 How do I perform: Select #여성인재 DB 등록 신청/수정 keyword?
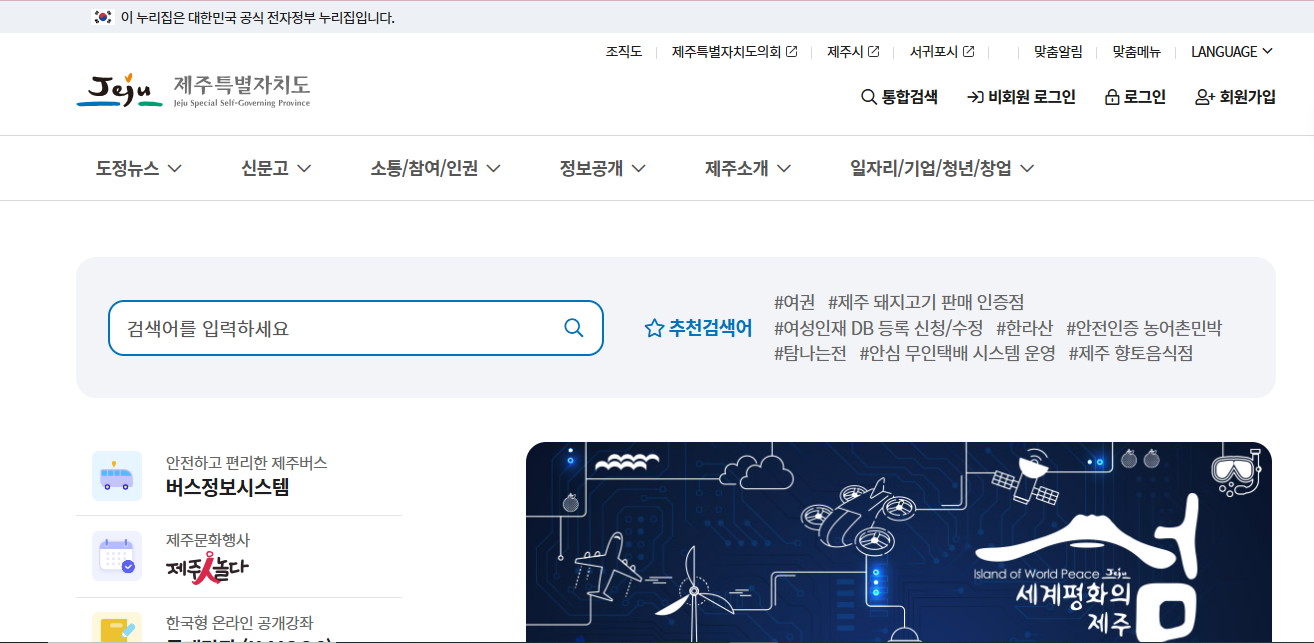(x=879, y=328)
